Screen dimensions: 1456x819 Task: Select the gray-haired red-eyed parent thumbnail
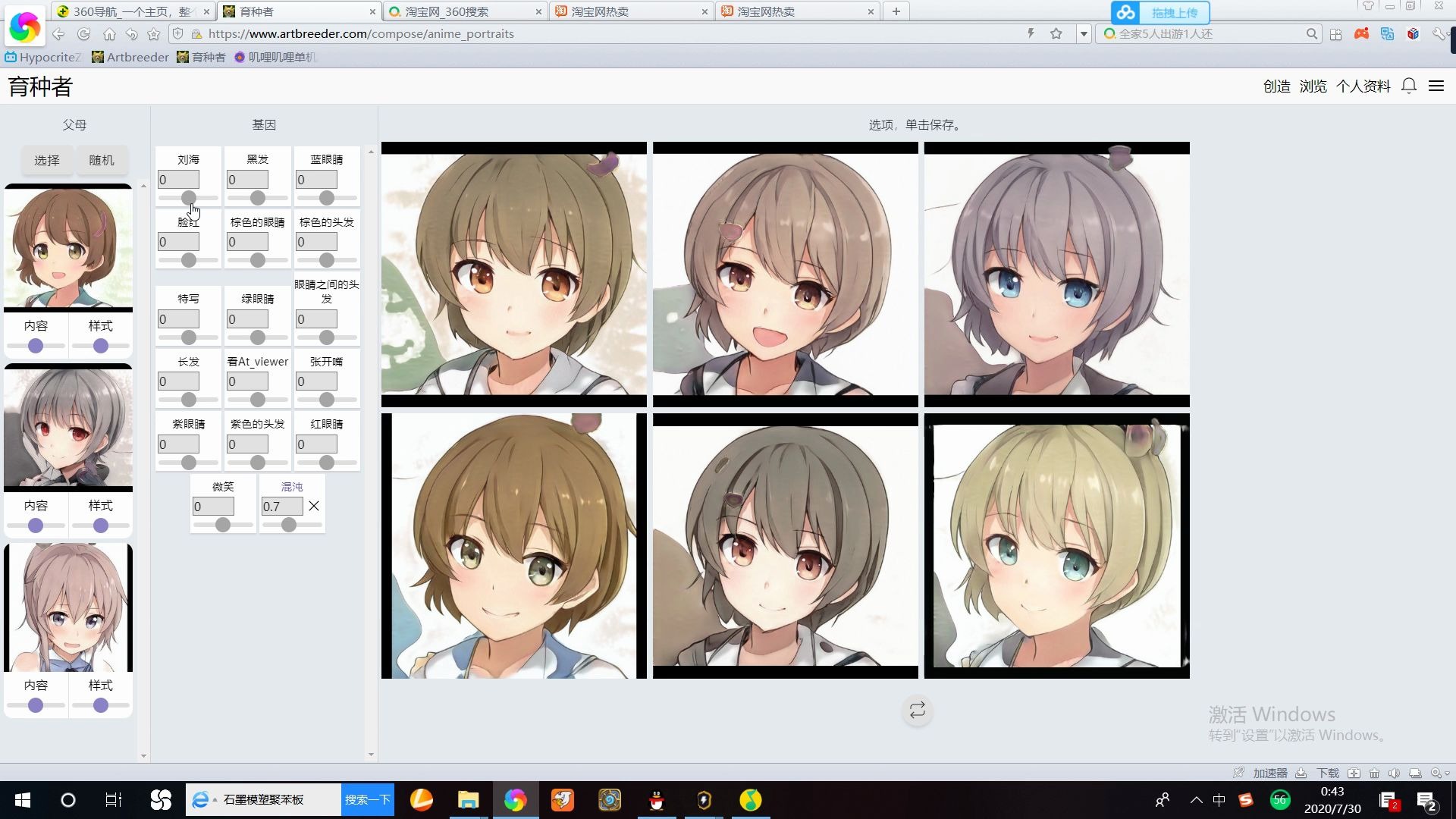(68, 428)
